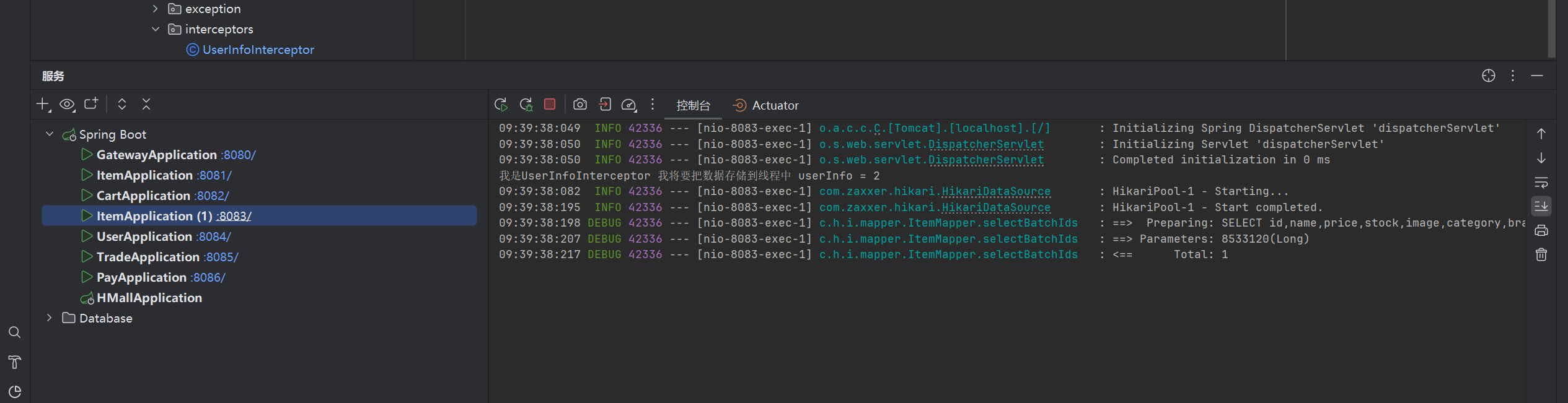The image size is (1568, 403).
Task: Expand the Database node
Action: click(50, 318)
